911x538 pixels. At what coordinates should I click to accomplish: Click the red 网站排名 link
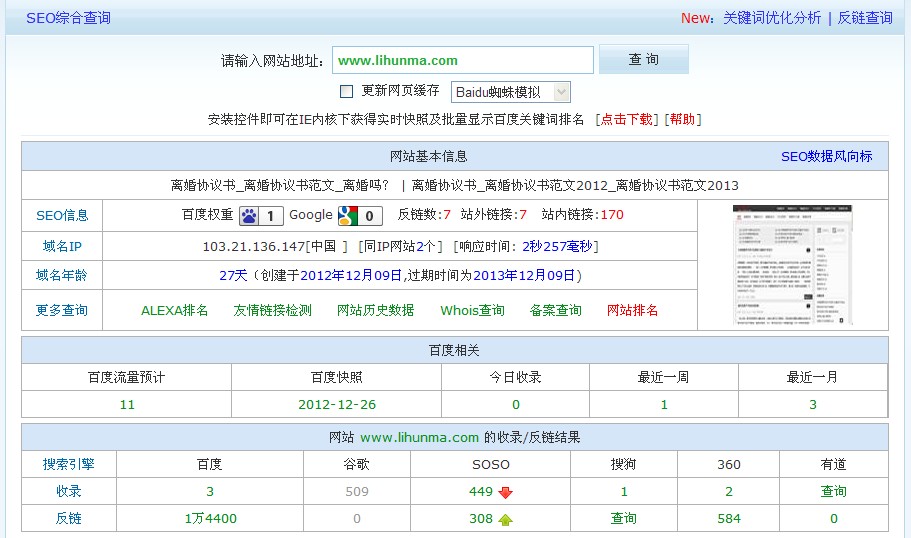[x=633, y=310]
